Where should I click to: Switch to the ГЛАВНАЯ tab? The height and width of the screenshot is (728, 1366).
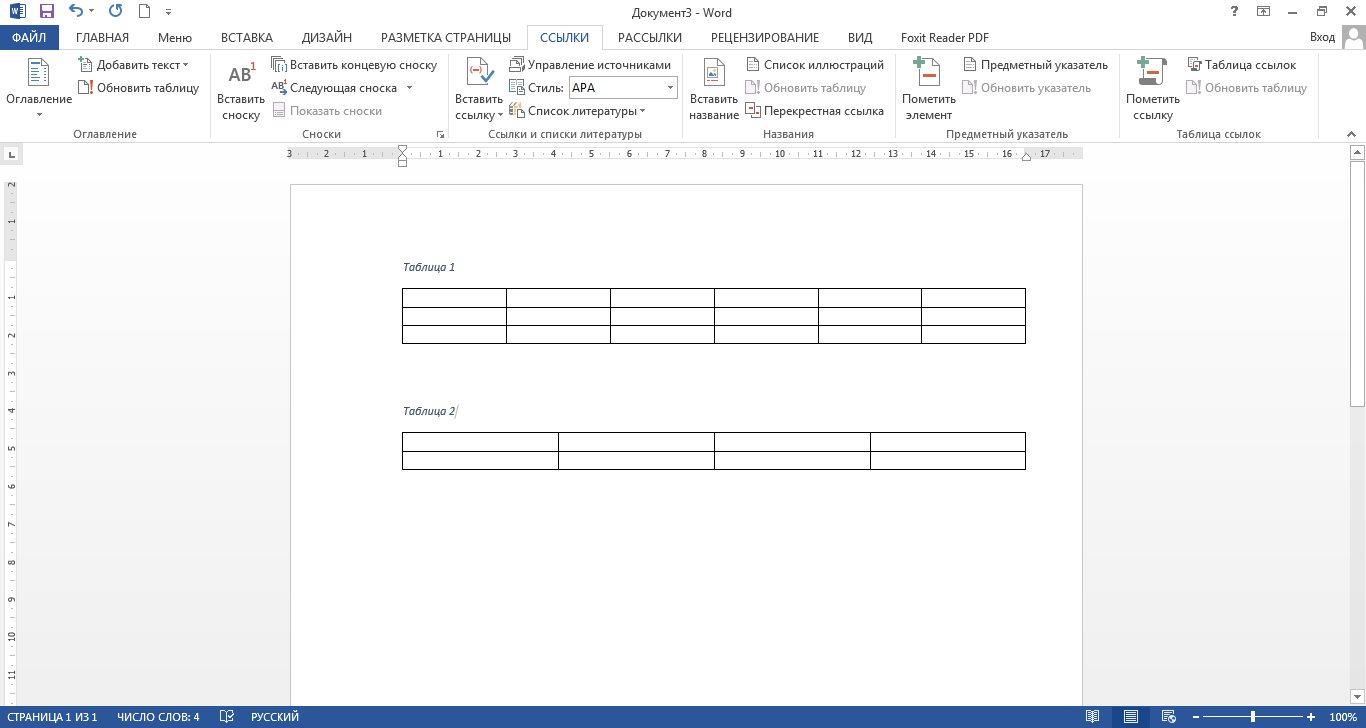102,38
